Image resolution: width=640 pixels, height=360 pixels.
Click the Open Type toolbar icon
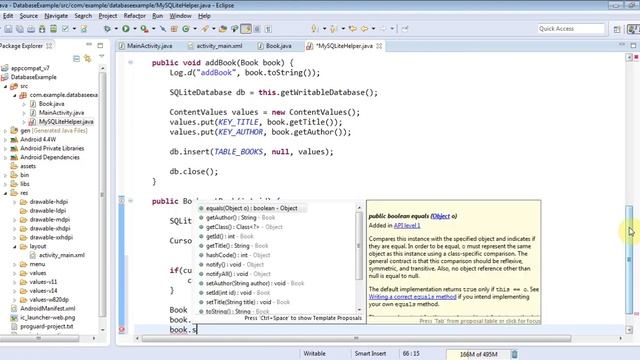[222, 29]
